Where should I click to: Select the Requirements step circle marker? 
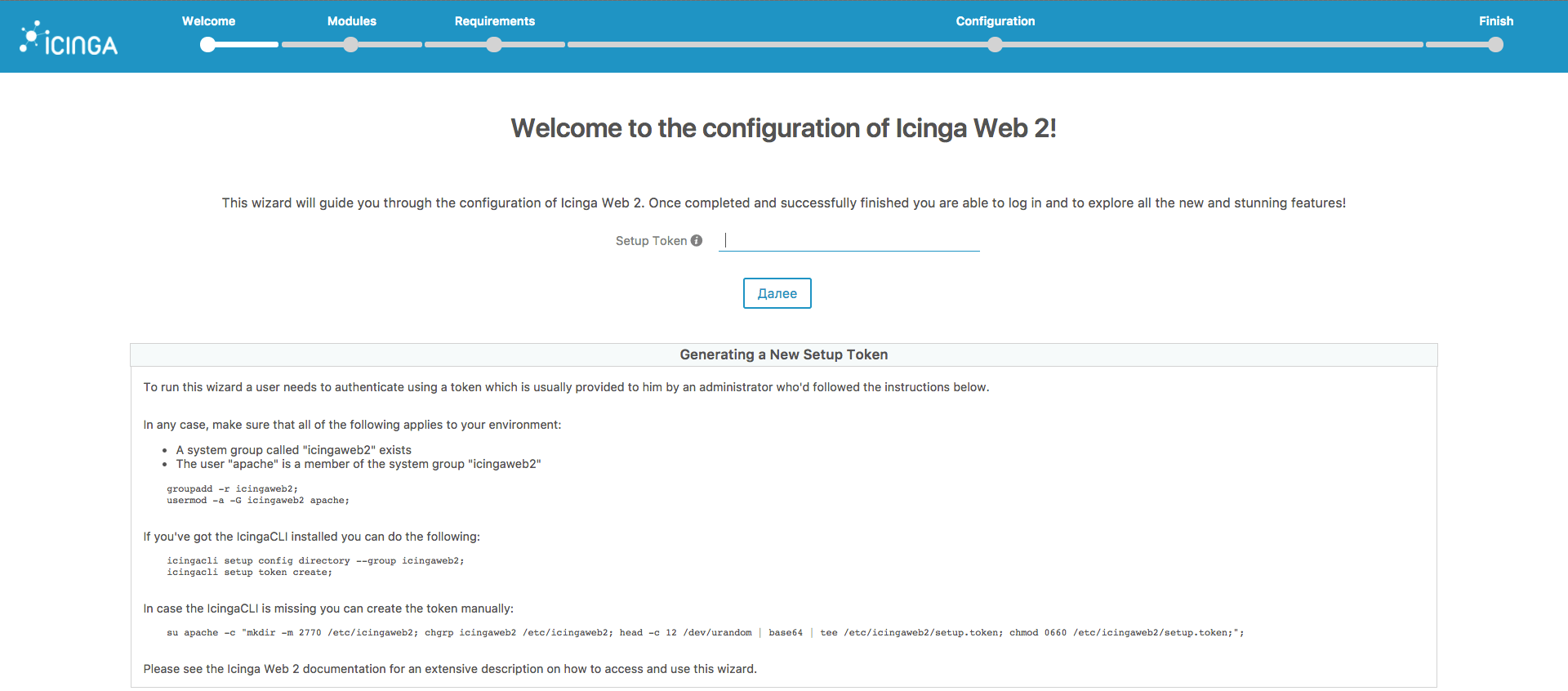pos(494,45)
